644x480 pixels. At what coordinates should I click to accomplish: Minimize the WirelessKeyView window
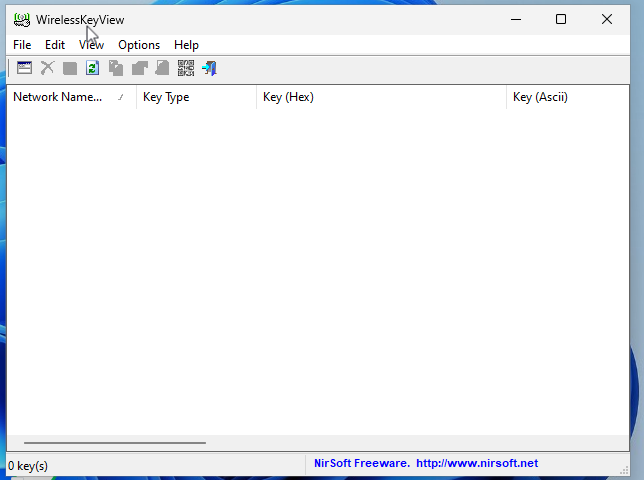point(516,19)
